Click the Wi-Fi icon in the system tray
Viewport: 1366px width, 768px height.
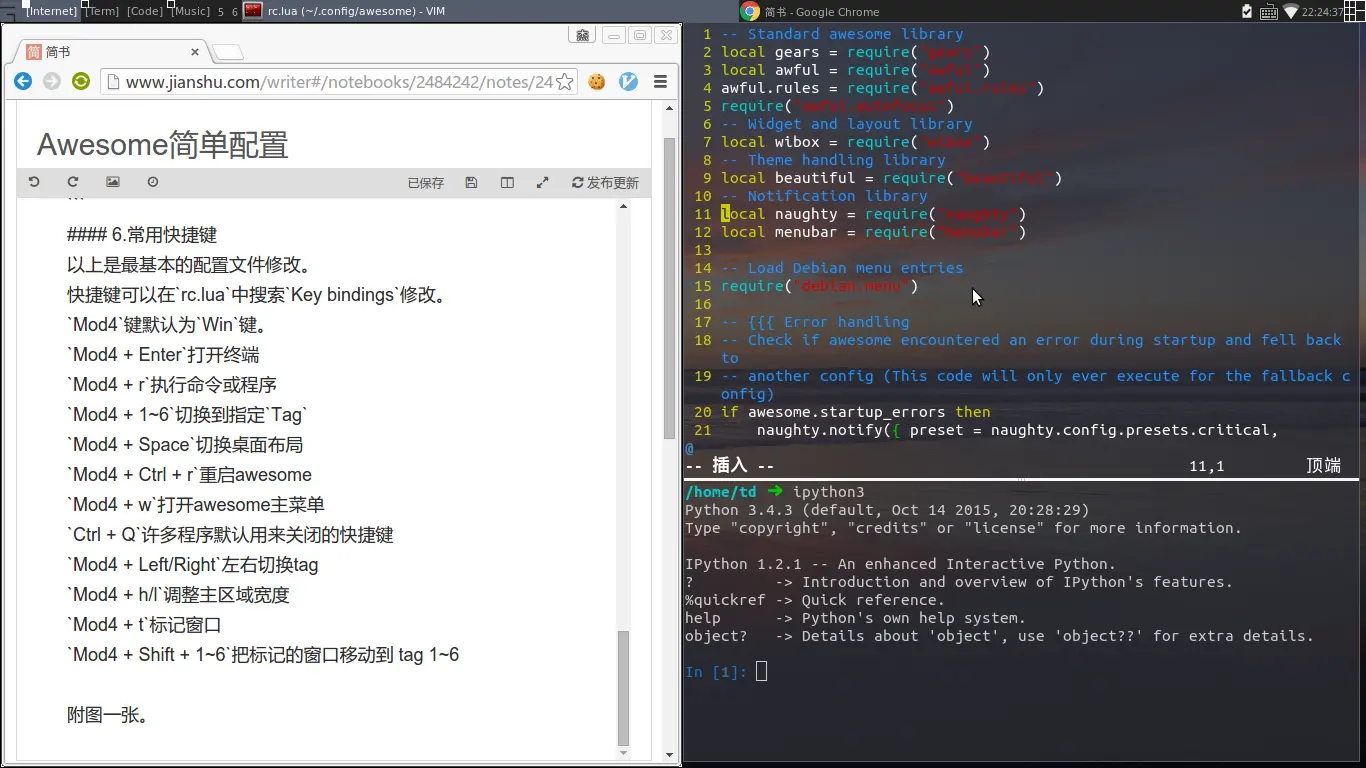pyautogui.click(x=1291, y=11)
